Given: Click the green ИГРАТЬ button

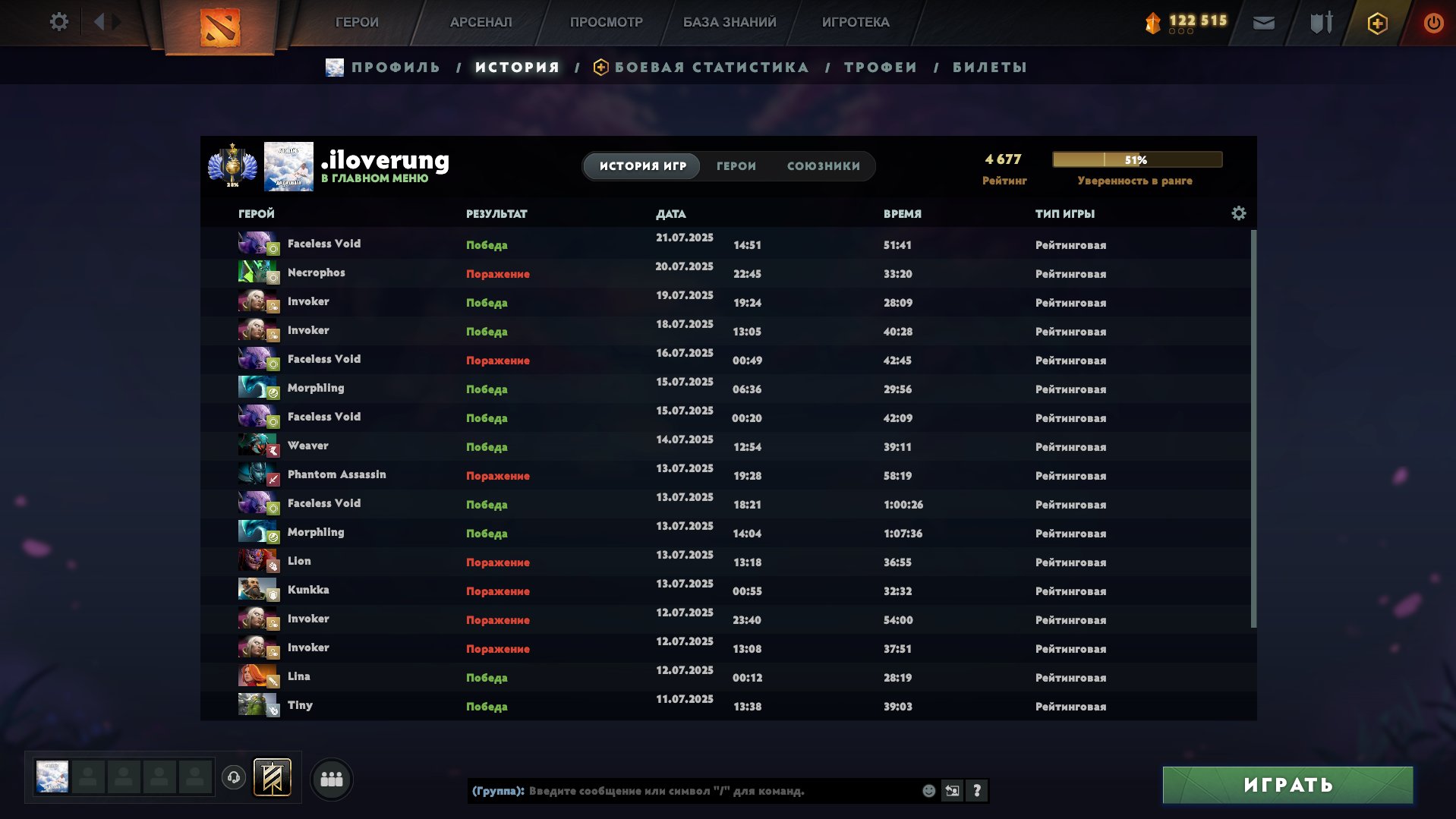Looking at the screenshot, I should point(1287,785).
